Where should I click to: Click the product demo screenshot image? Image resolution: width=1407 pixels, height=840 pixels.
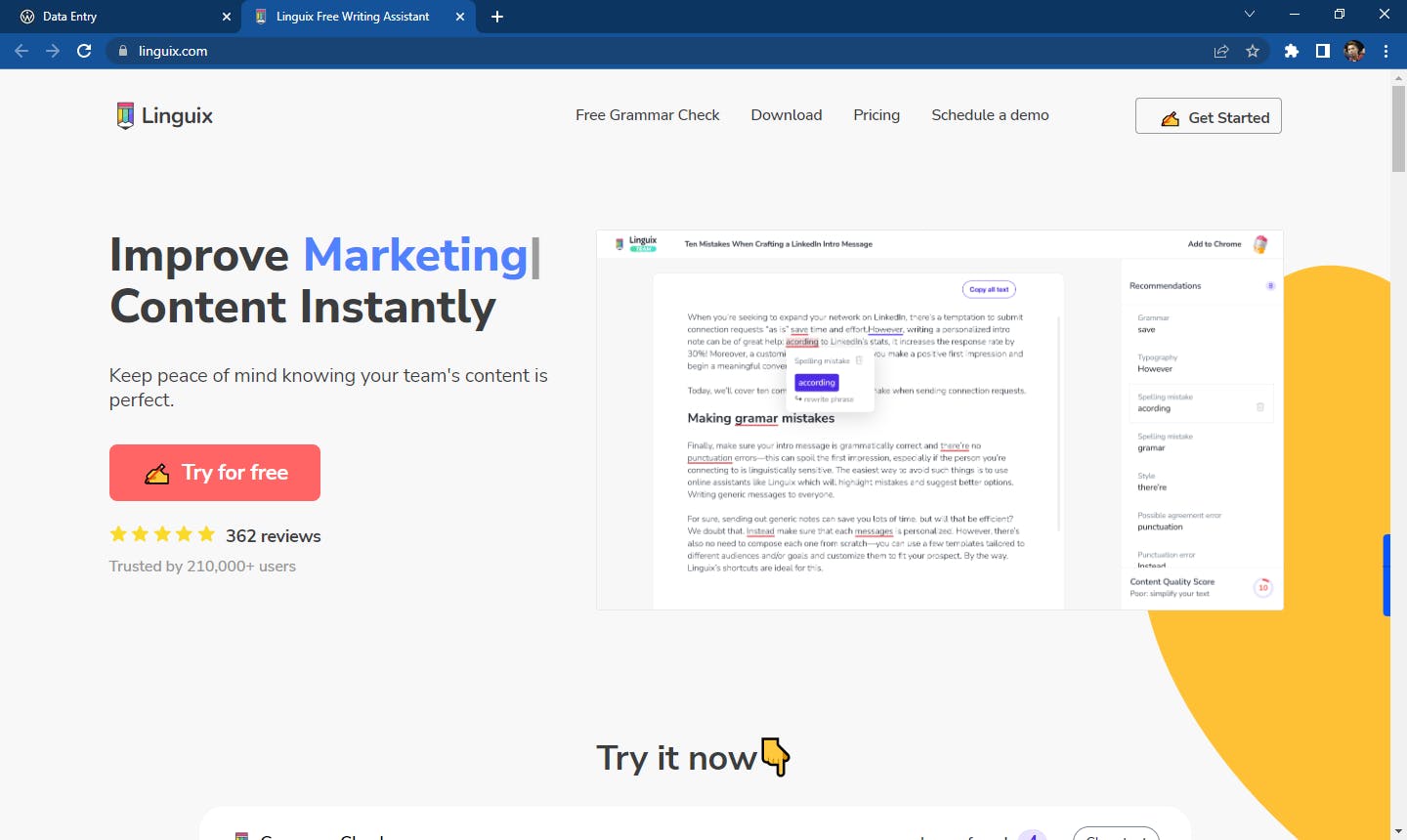coord(940,420)
